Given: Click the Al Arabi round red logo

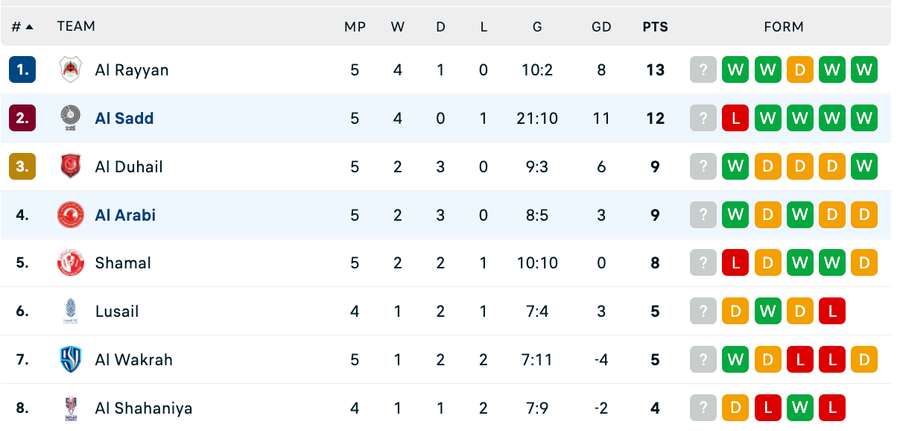Looking at the screenshot, I should (x=71, y=215).
